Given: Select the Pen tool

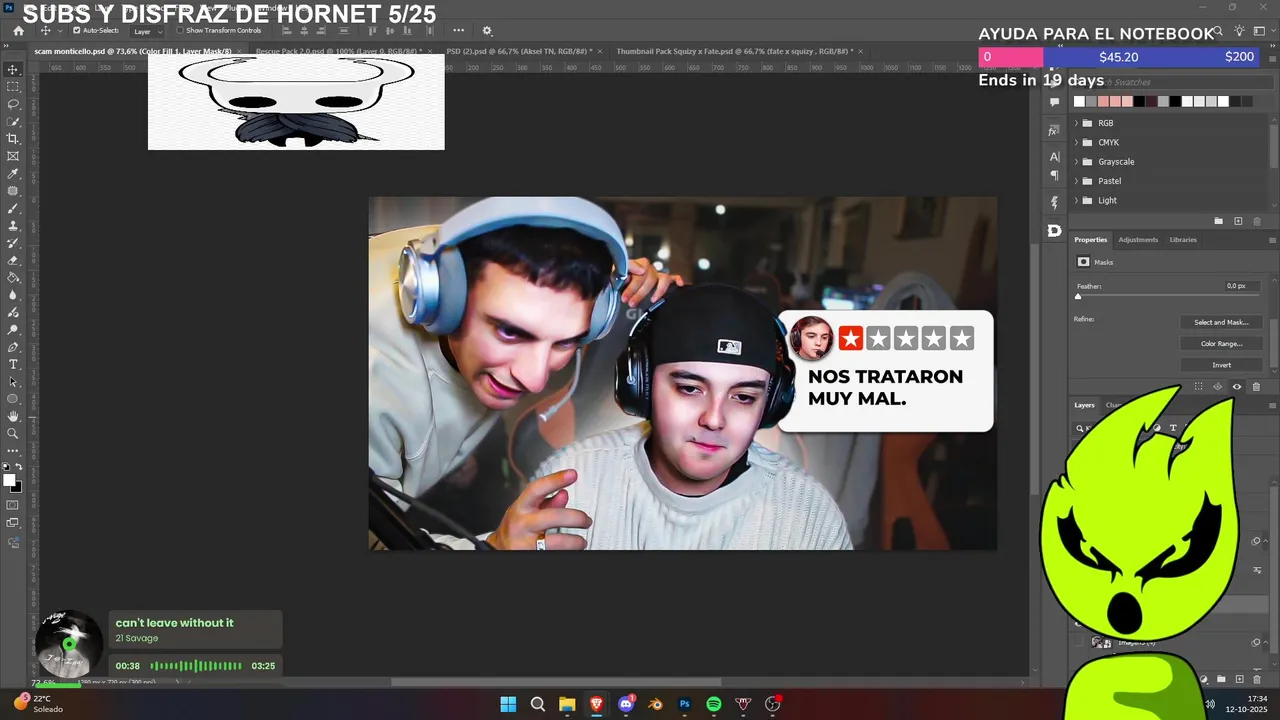Looking at the screenshot, I should point(13,347).
